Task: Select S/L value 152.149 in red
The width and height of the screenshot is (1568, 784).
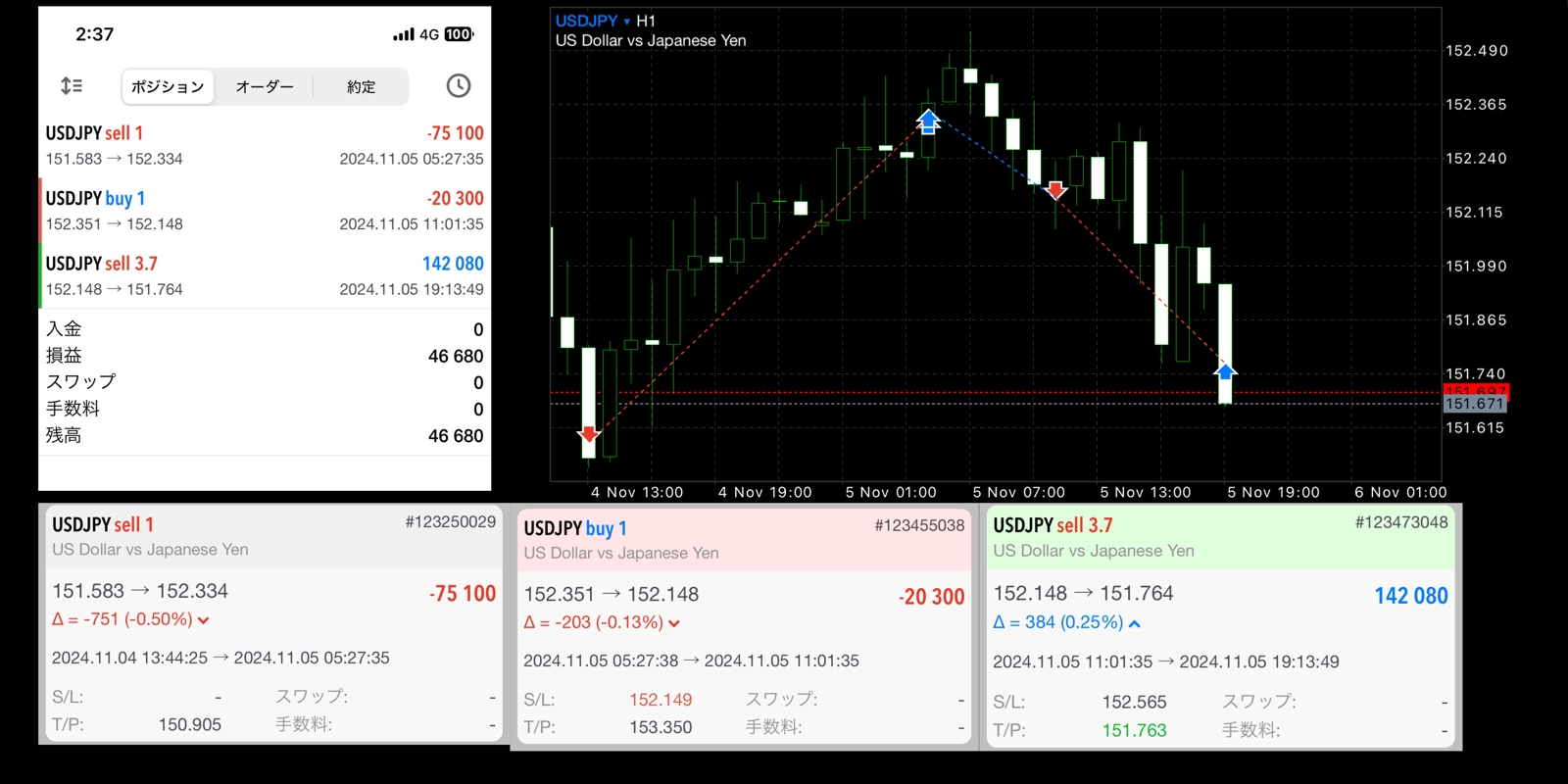Action: coord(661,700)
